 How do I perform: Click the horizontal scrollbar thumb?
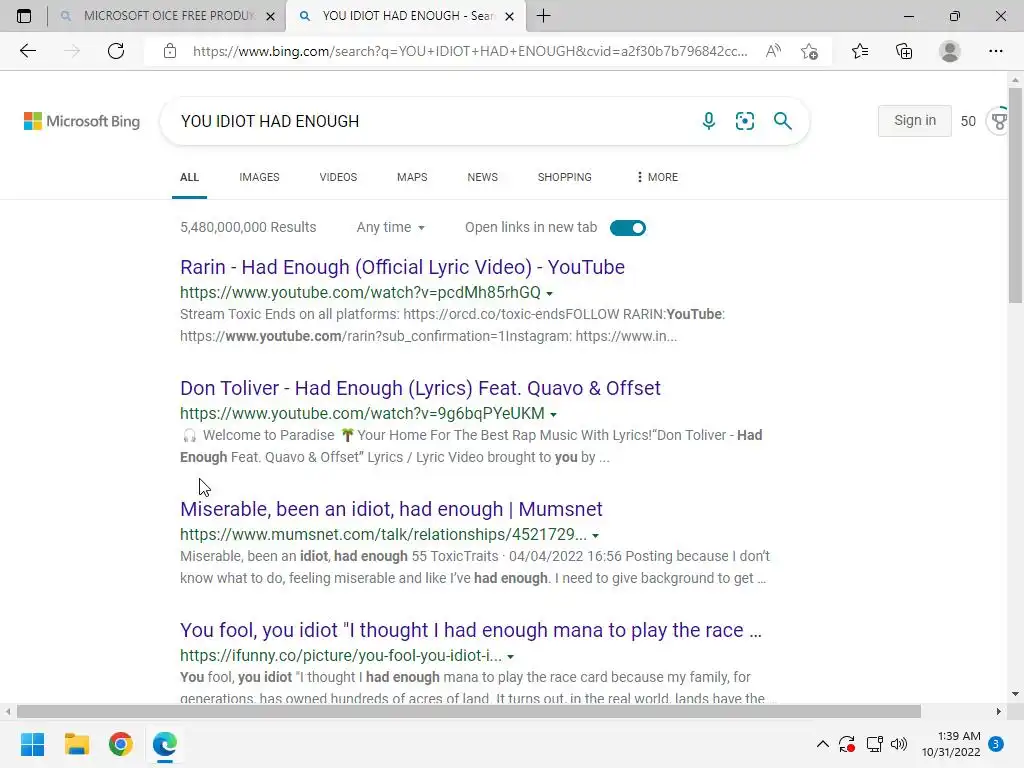[x=468, y=711]
